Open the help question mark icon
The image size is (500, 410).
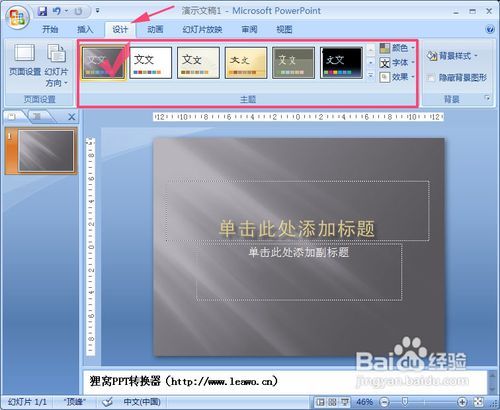[490, 29]
